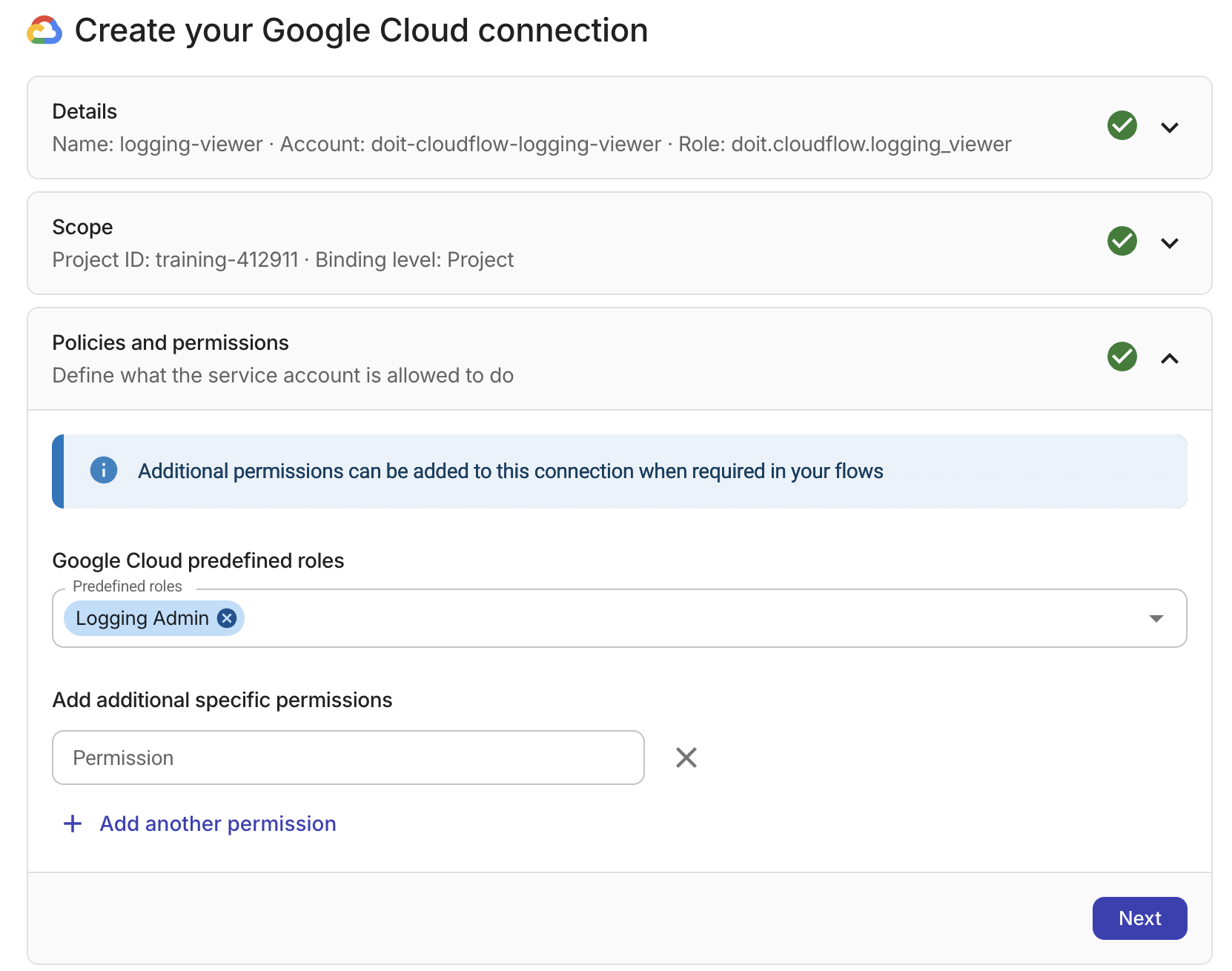Image resolution: width=1232 pixels, height=971 pixels.
Task: Click the Details section green checkmark
Action: point(1122,125)
